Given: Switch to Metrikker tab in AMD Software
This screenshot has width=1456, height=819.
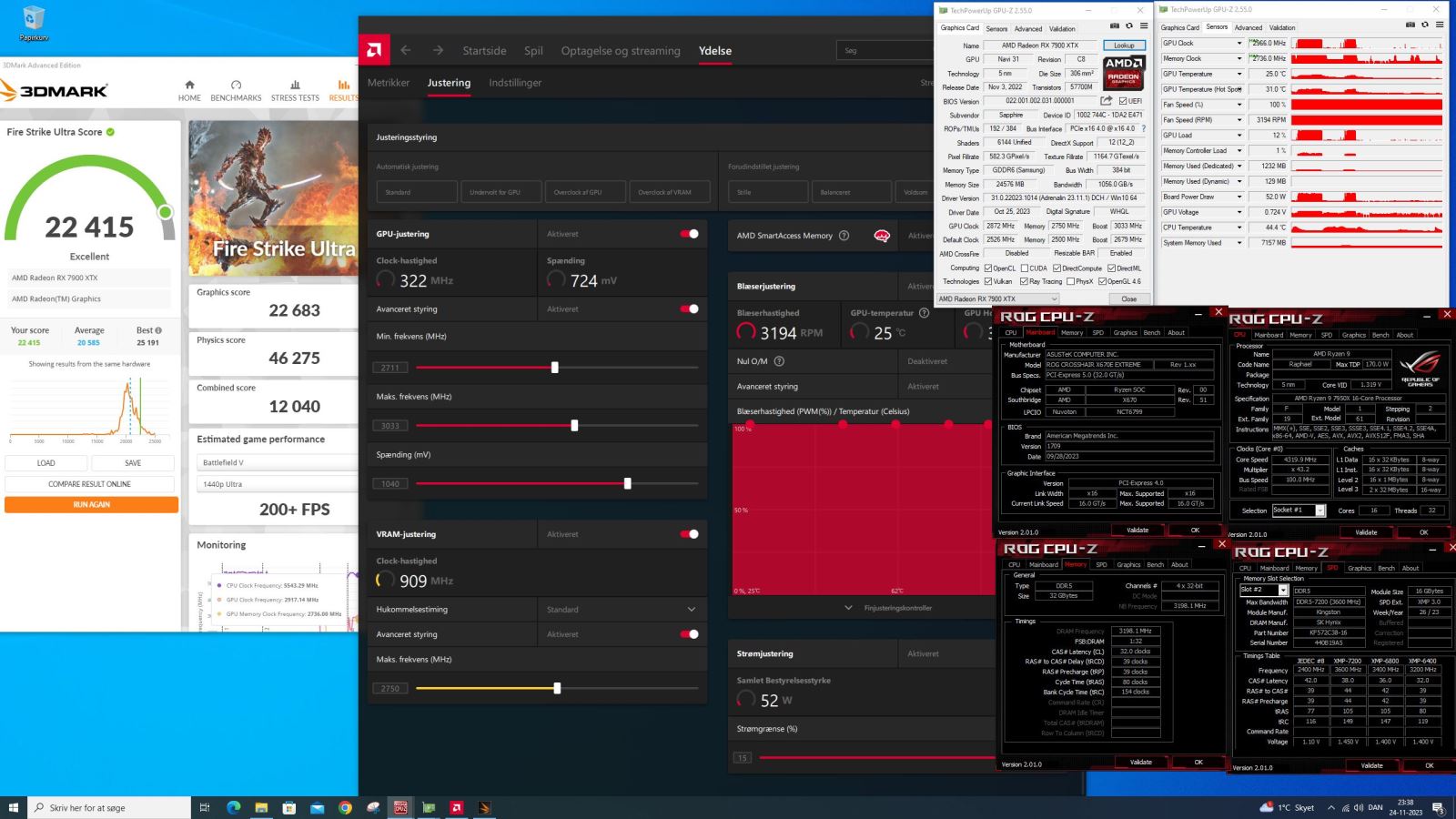Looking at the screenshot, I should [x=389, y=83].
